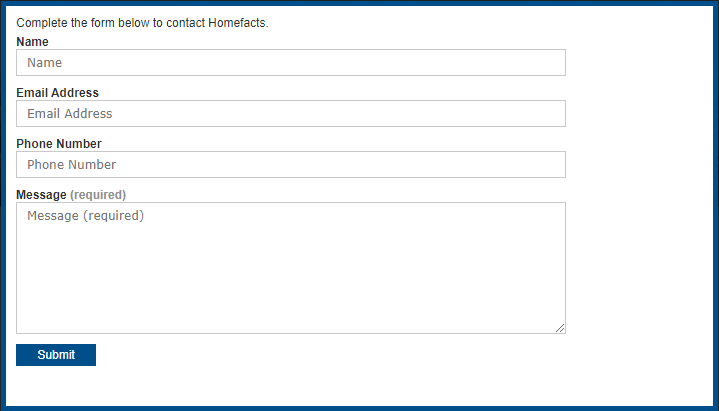Place cursor in the Message textarea
Image resolution: width=719 pixels, height=411 pixels.
[291, 268]
